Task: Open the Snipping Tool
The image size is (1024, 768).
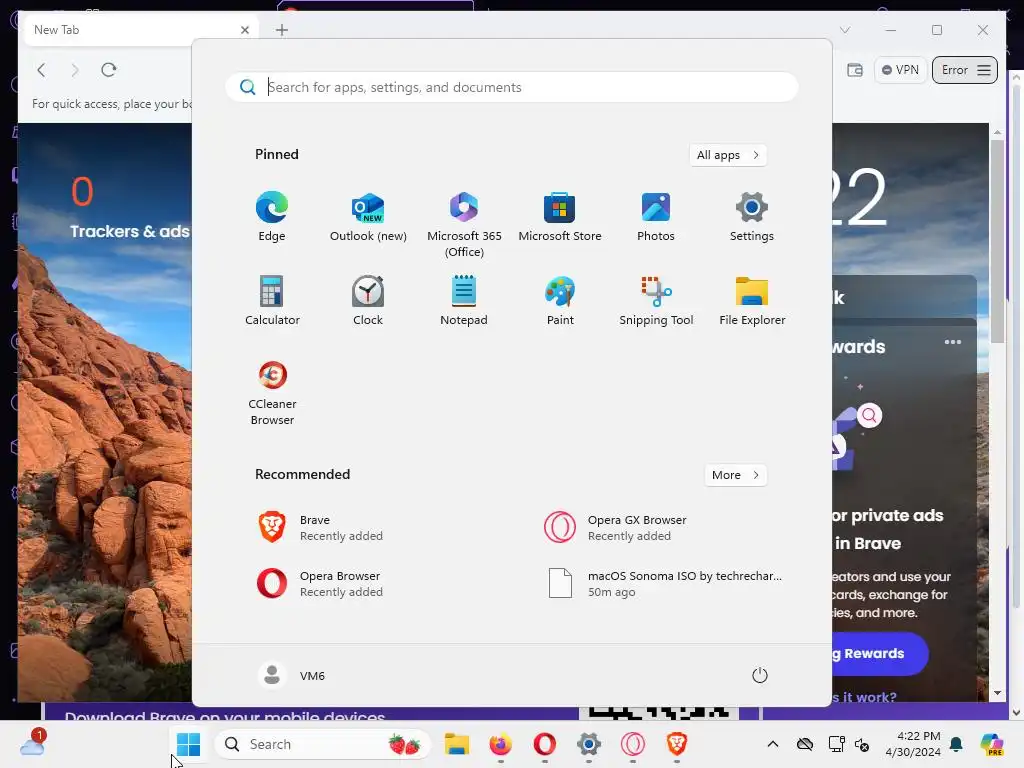Action: (656, 300)
